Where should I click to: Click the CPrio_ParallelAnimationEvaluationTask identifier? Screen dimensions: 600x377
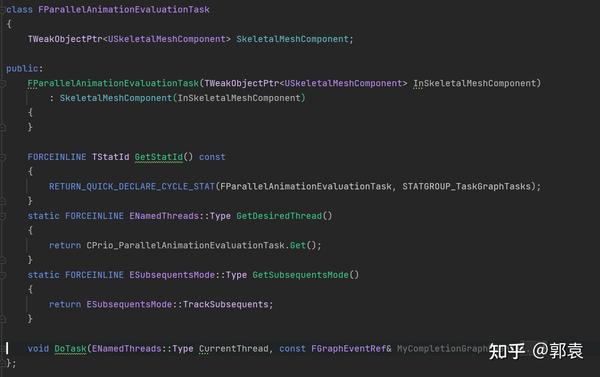point(185,245)
